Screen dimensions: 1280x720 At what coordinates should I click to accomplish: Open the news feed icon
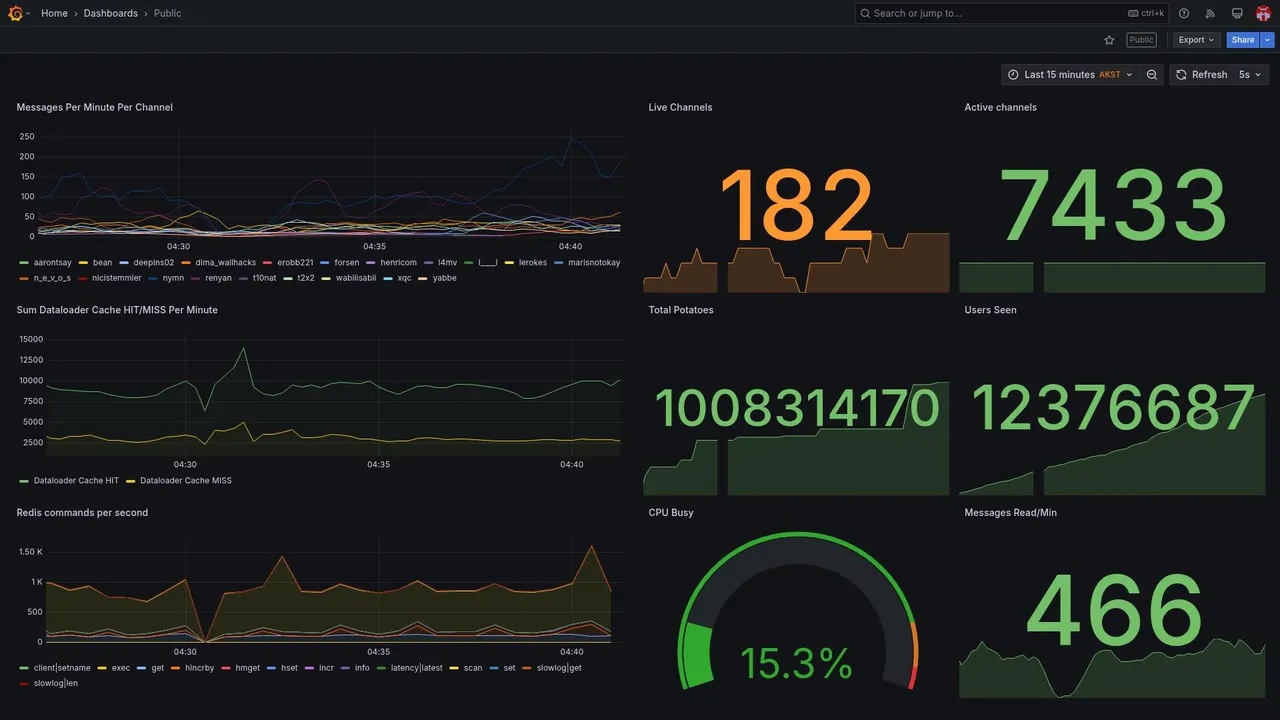coord(1210,13)
